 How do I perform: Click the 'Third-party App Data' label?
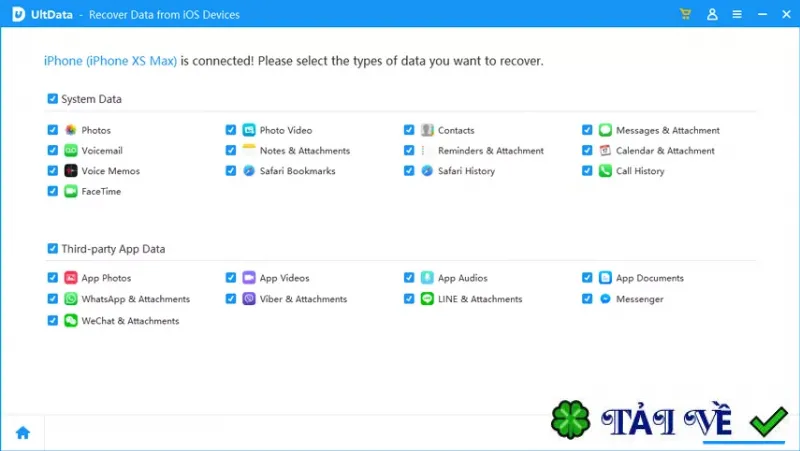coord(113,249)
